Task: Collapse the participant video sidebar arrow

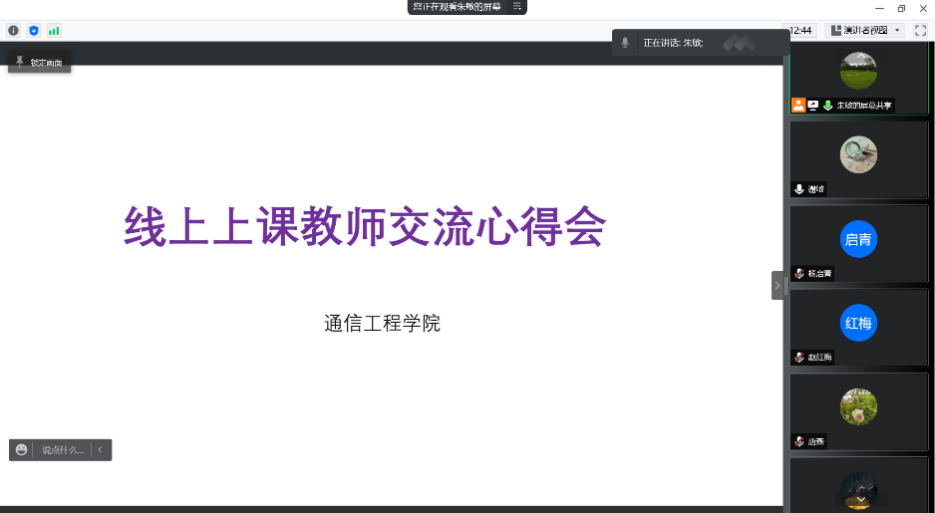Action: point(778,286)
